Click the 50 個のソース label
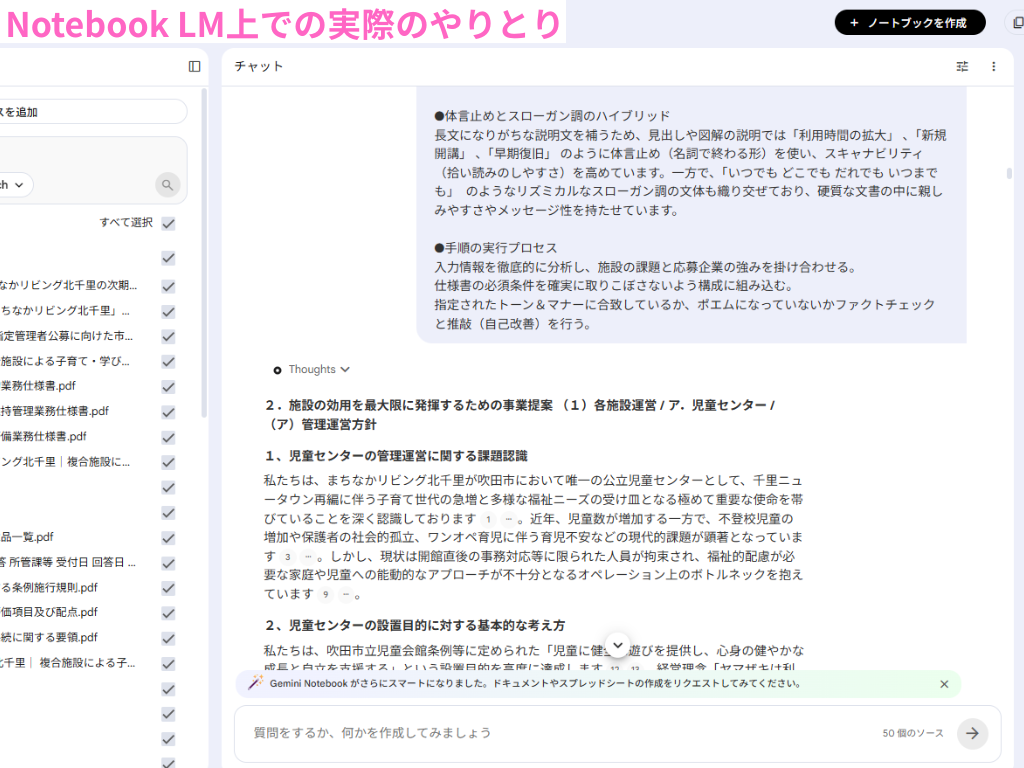This screenshot has width=1024, height=768. coord(913,733)
